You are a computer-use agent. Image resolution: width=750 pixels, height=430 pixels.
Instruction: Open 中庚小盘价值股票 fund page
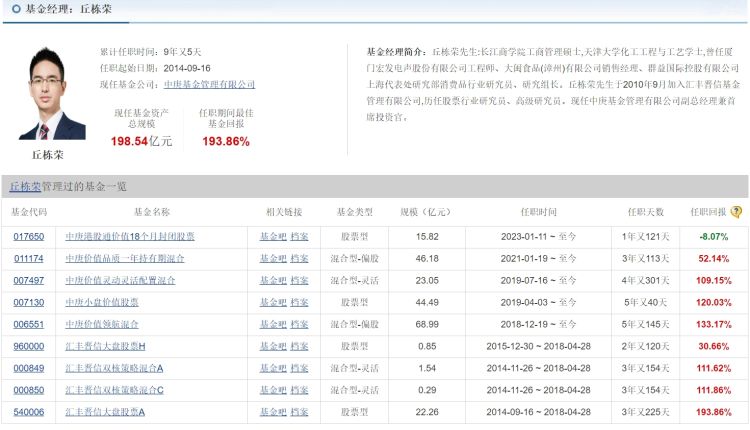102,303
